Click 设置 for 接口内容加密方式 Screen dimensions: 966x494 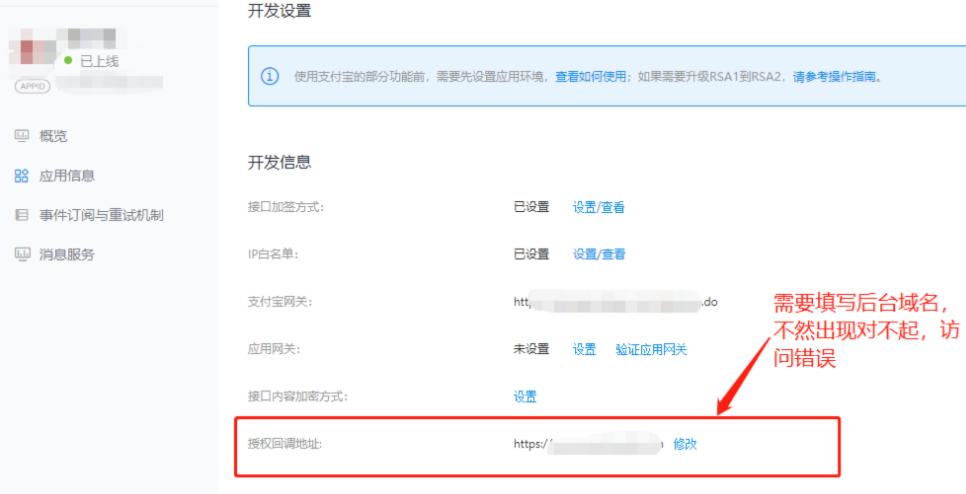click(525, 396)
